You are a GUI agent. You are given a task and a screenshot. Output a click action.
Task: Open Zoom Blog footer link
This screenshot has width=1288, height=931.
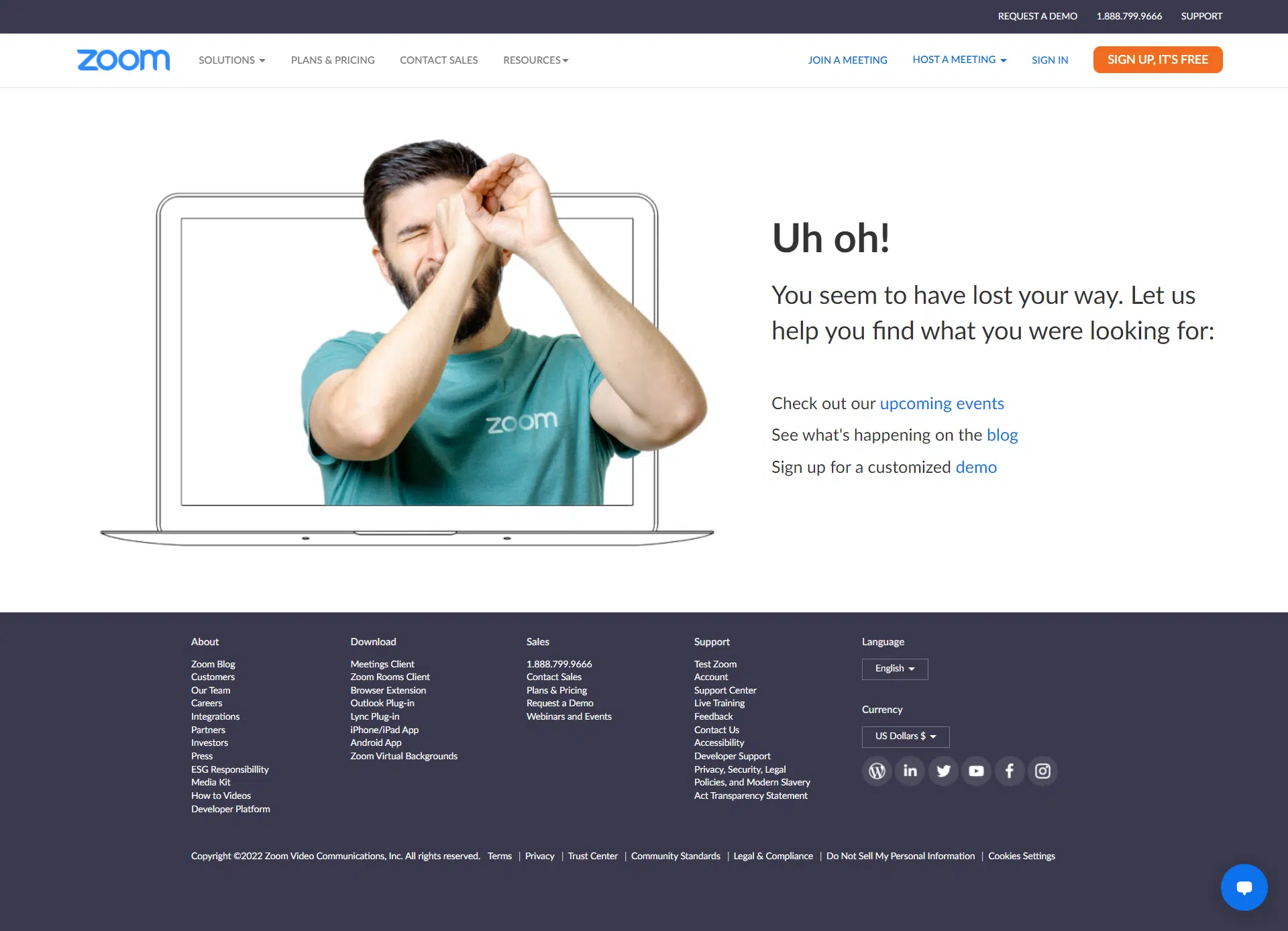click(213, 664)
